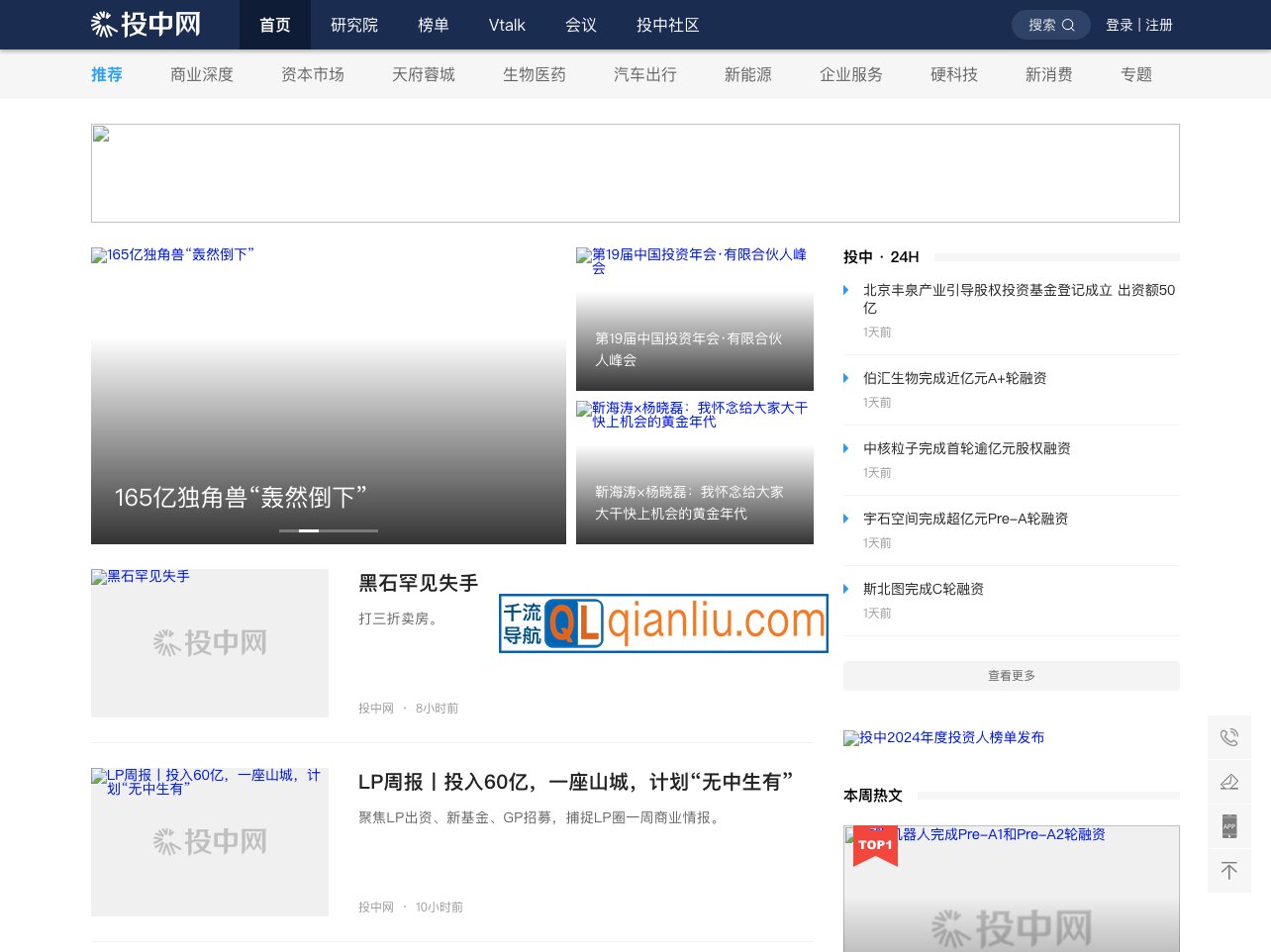
Task: Click the QL qianliu.com logo
Action: tap(662, 622)
